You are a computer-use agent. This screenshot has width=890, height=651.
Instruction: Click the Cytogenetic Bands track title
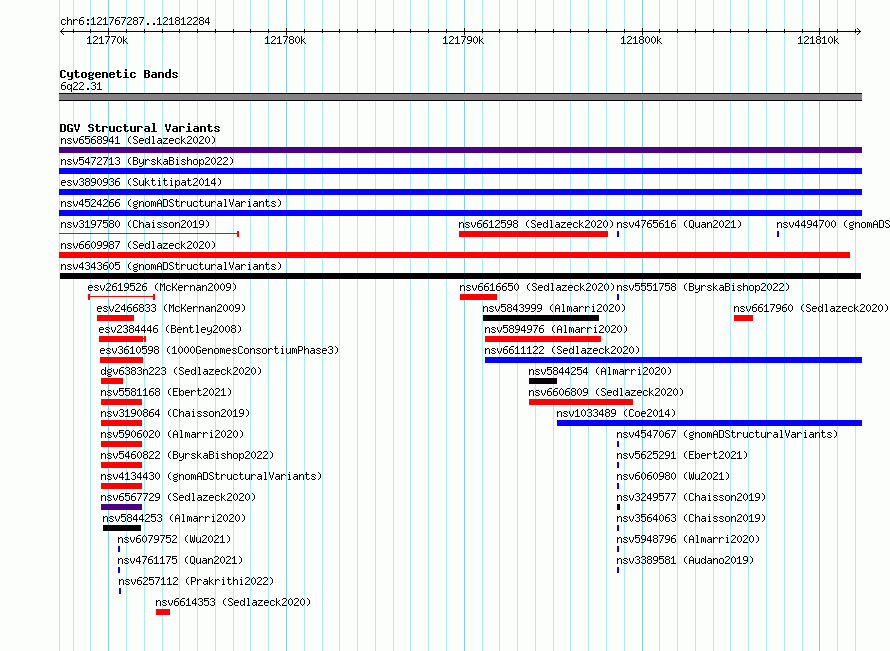click(119, 74)
